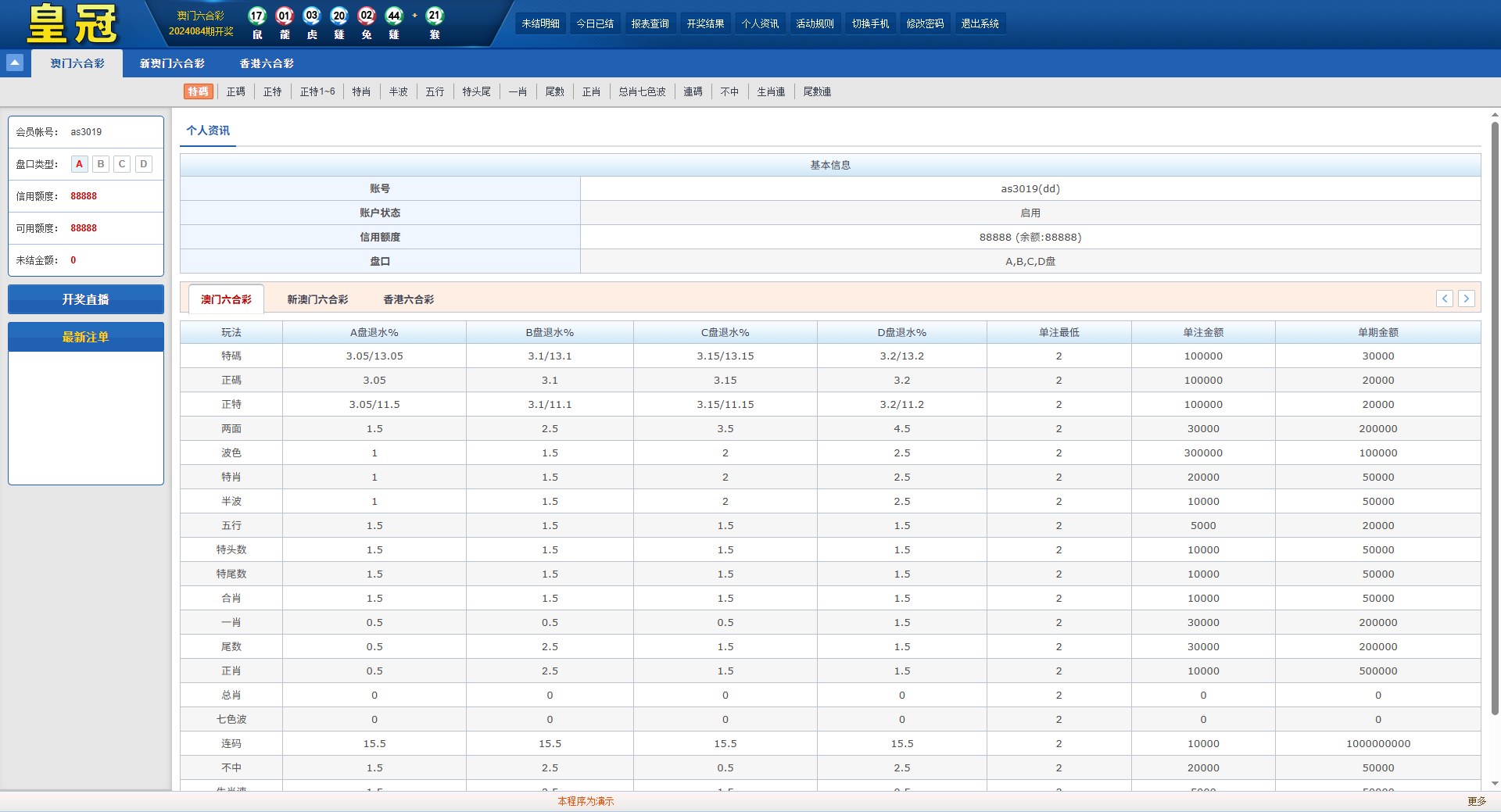Screen dimensions: 1501x812
Task: Click lottery ball 44 雞
Action: pos(395,15)
